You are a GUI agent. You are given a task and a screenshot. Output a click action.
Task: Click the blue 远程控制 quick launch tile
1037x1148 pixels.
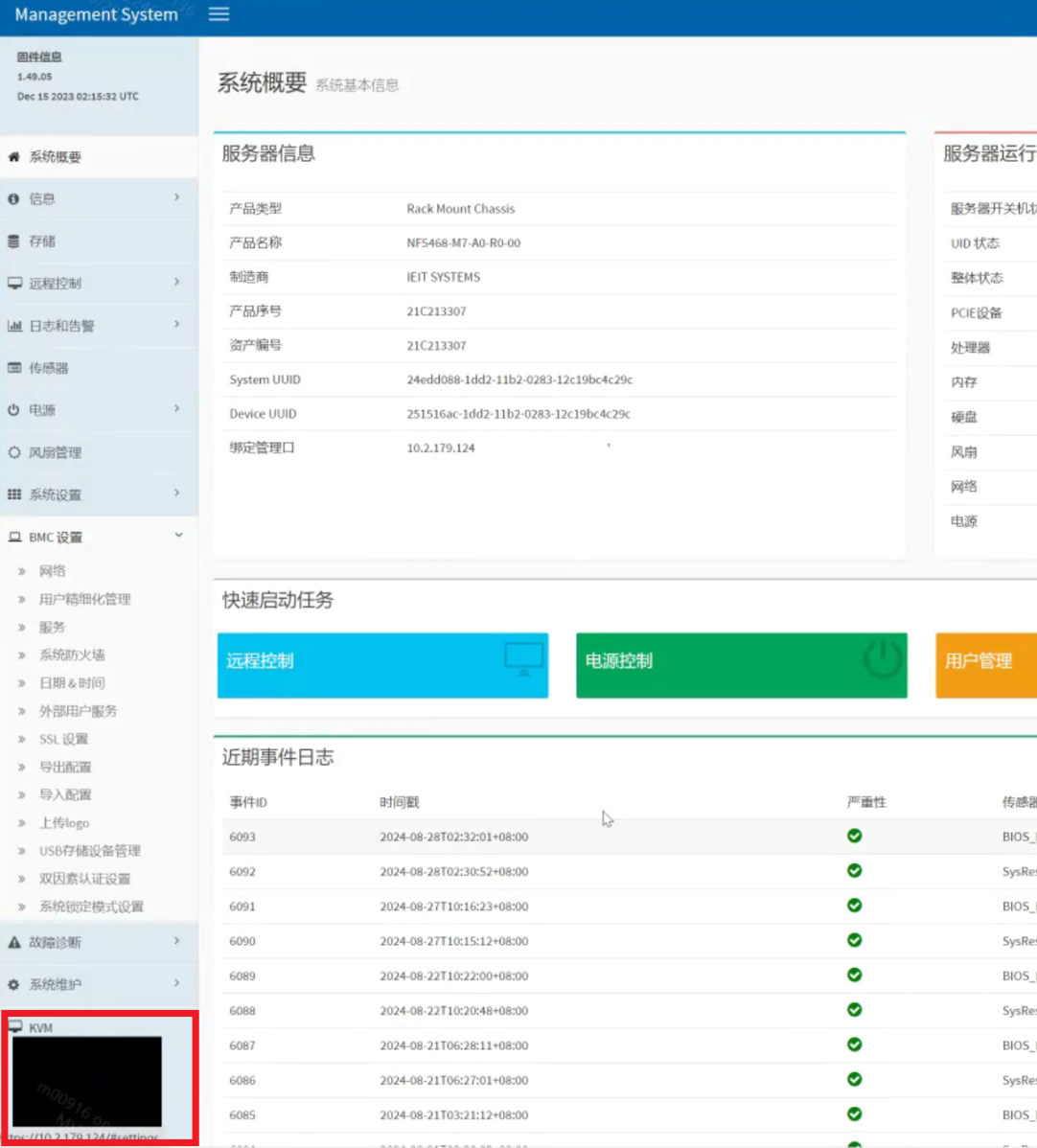tap(382, 665)
